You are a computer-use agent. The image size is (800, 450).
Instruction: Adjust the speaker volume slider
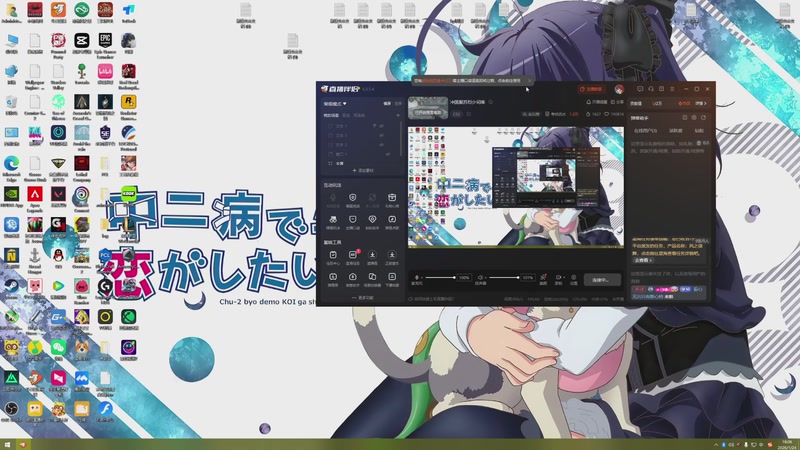tap(504, 278)
